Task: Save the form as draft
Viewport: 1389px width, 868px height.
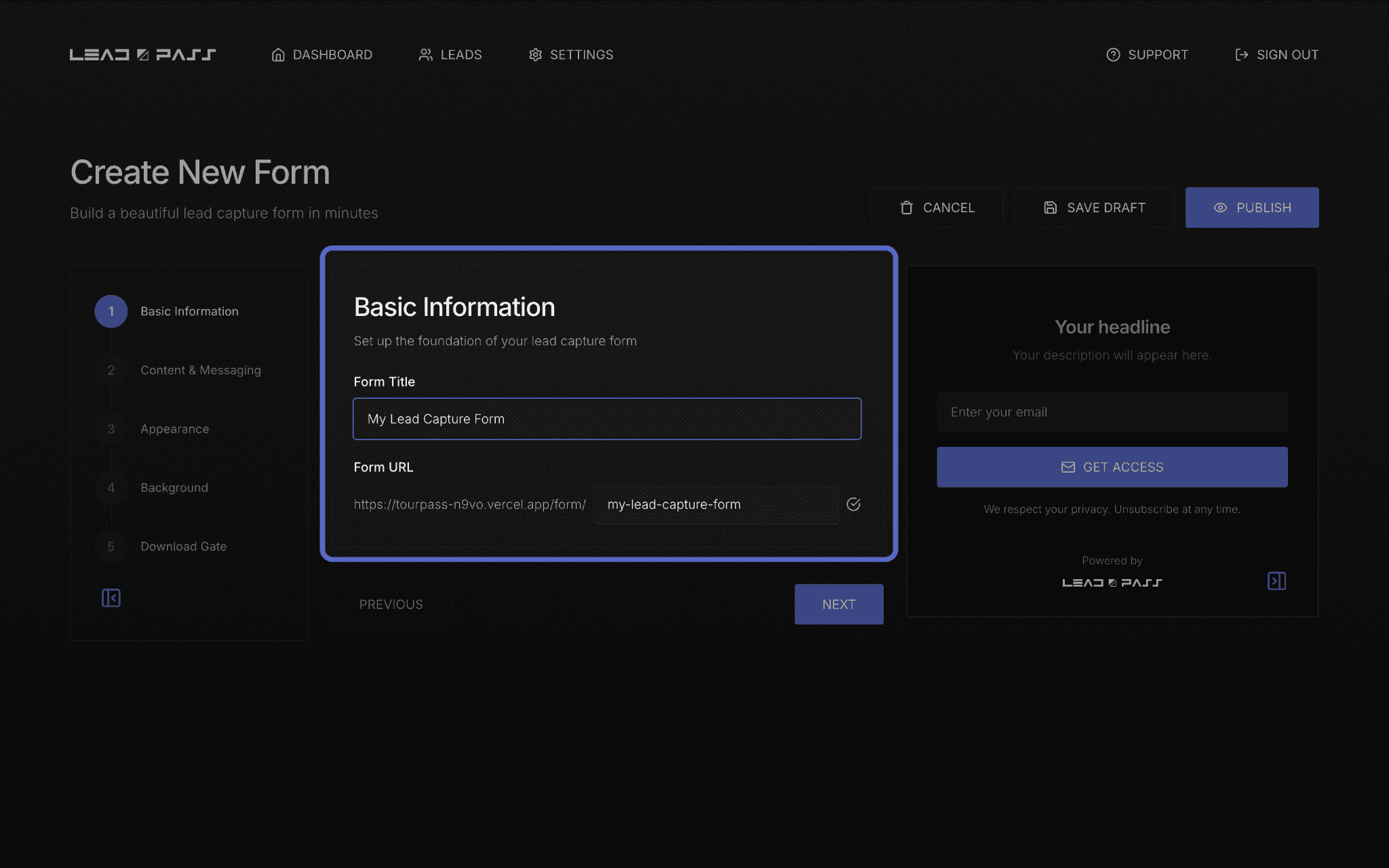Action: [x=1095, y=208]
